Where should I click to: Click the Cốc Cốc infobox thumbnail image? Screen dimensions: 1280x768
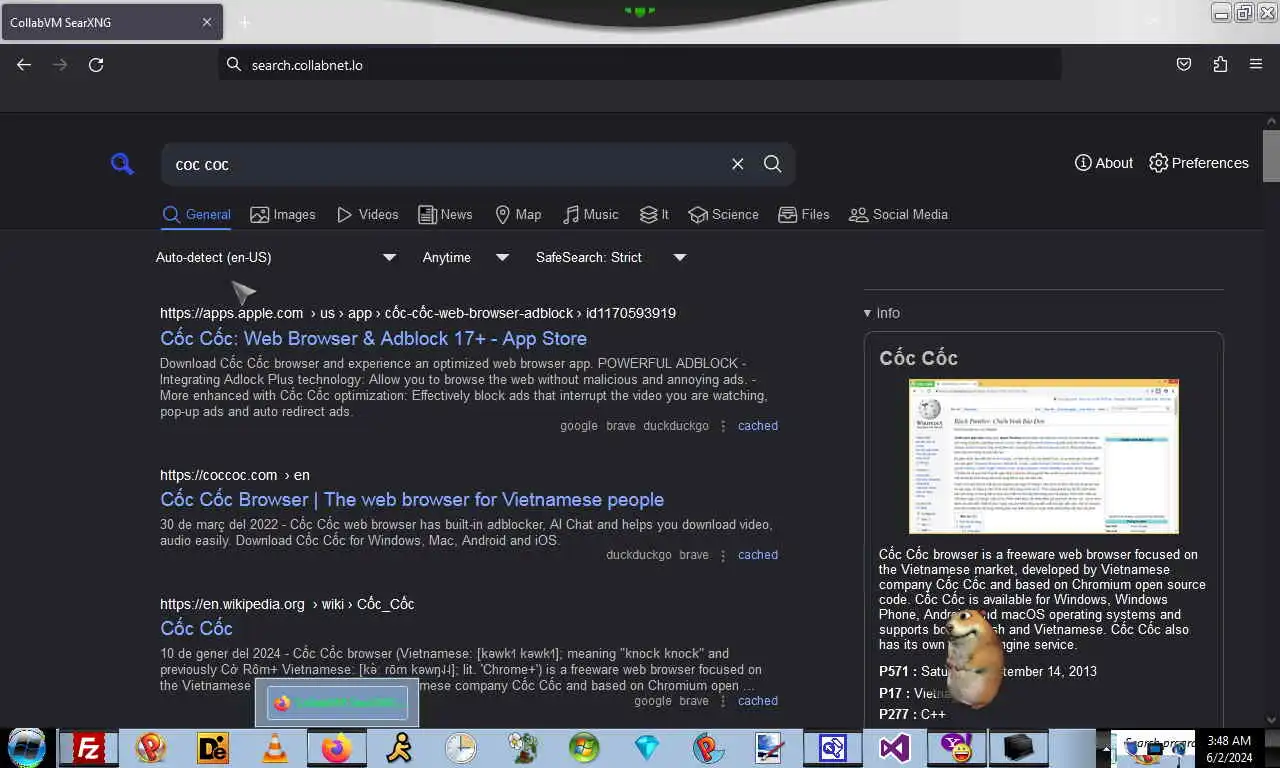click(1044, 457)
